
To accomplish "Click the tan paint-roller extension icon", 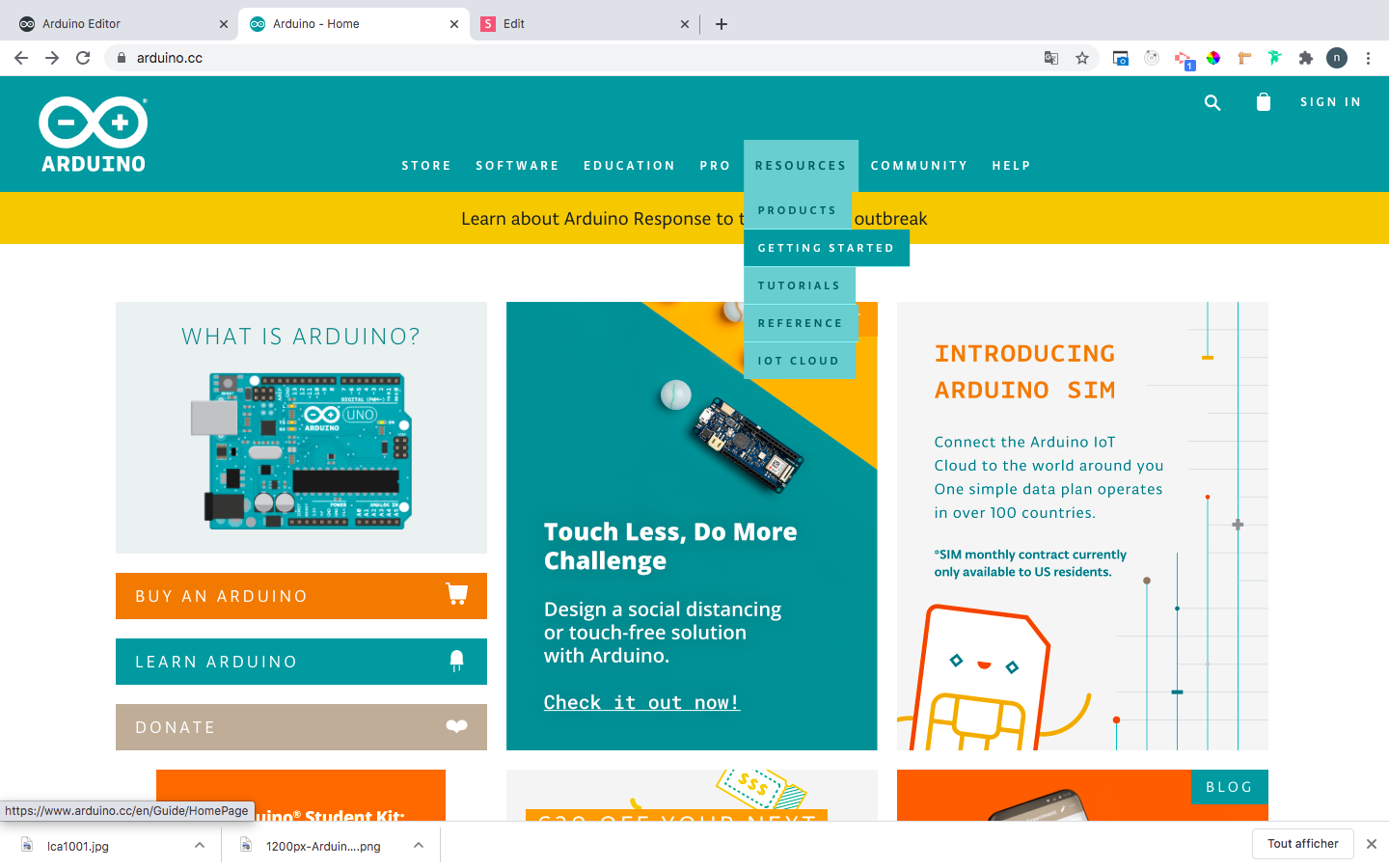I will coord(1244,58).
